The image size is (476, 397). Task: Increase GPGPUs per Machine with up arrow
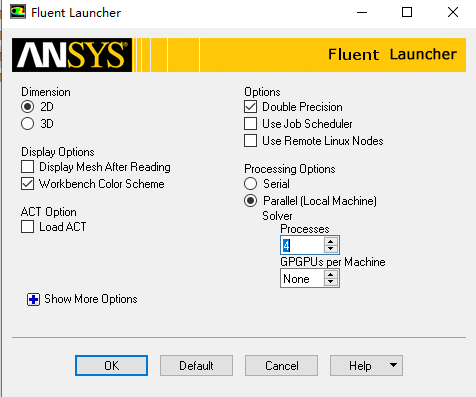(x=331, y=275)
